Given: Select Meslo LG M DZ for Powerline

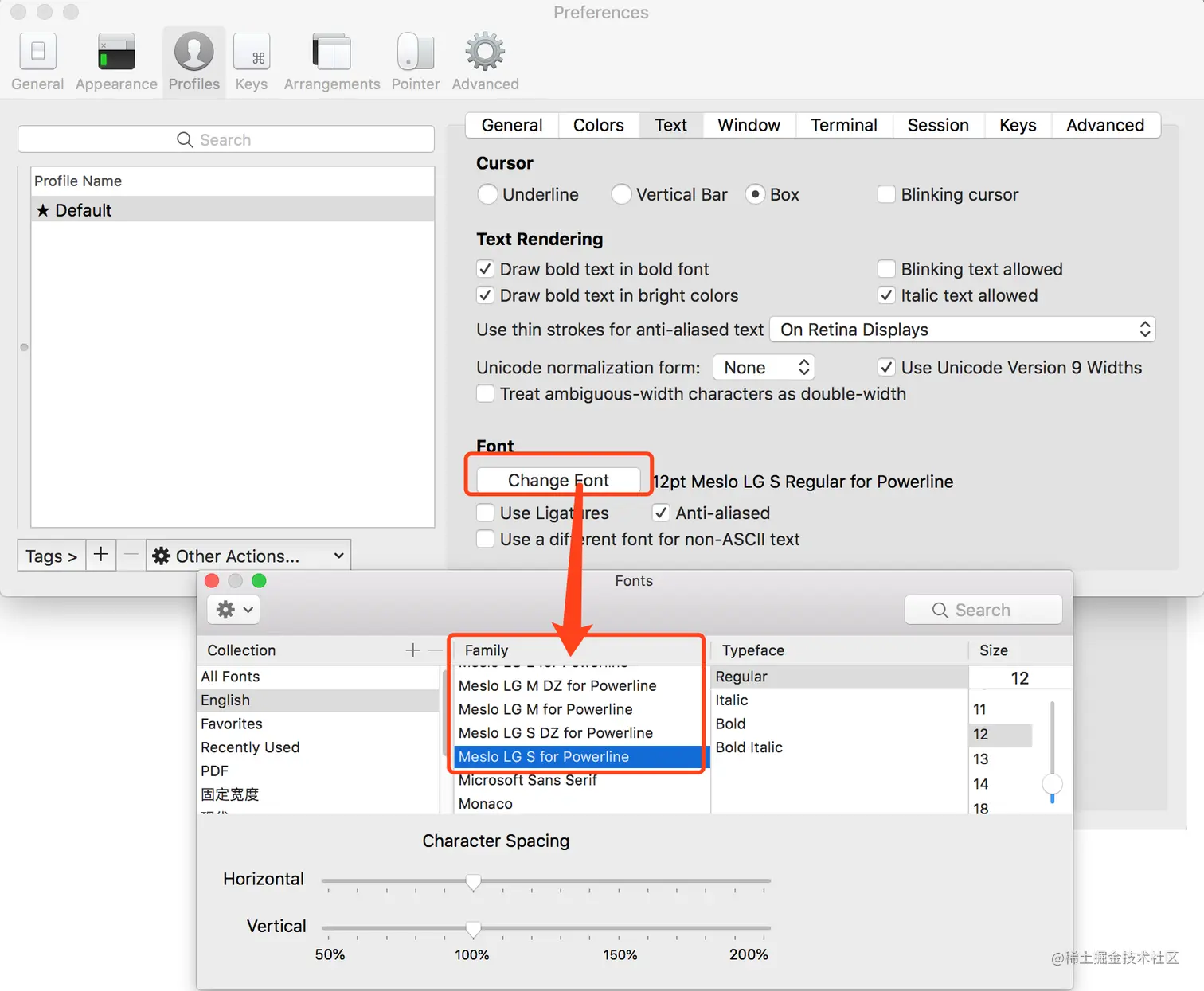Looking at the screenshot, I should pos(581,685).
